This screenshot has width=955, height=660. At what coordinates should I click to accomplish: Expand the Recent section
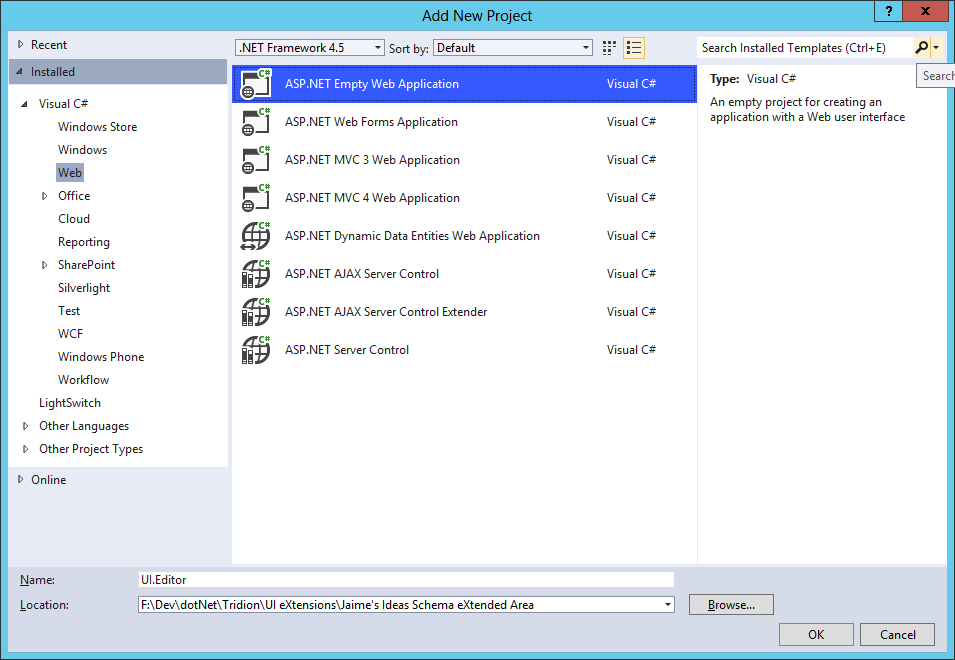[x=21, y=44]
